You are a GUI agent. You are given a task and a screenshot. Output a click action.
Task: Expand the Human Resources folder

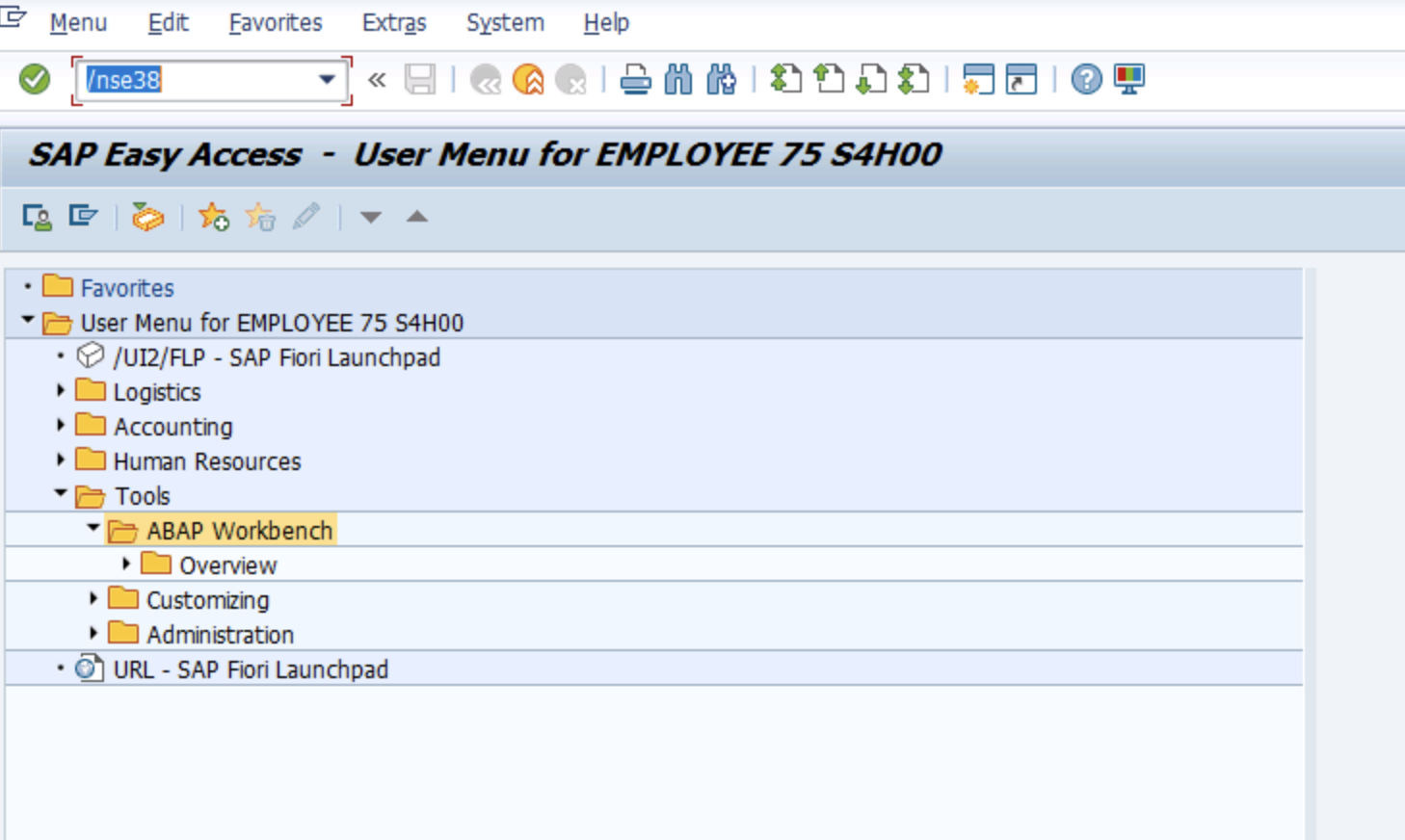(x=60, y=459)
